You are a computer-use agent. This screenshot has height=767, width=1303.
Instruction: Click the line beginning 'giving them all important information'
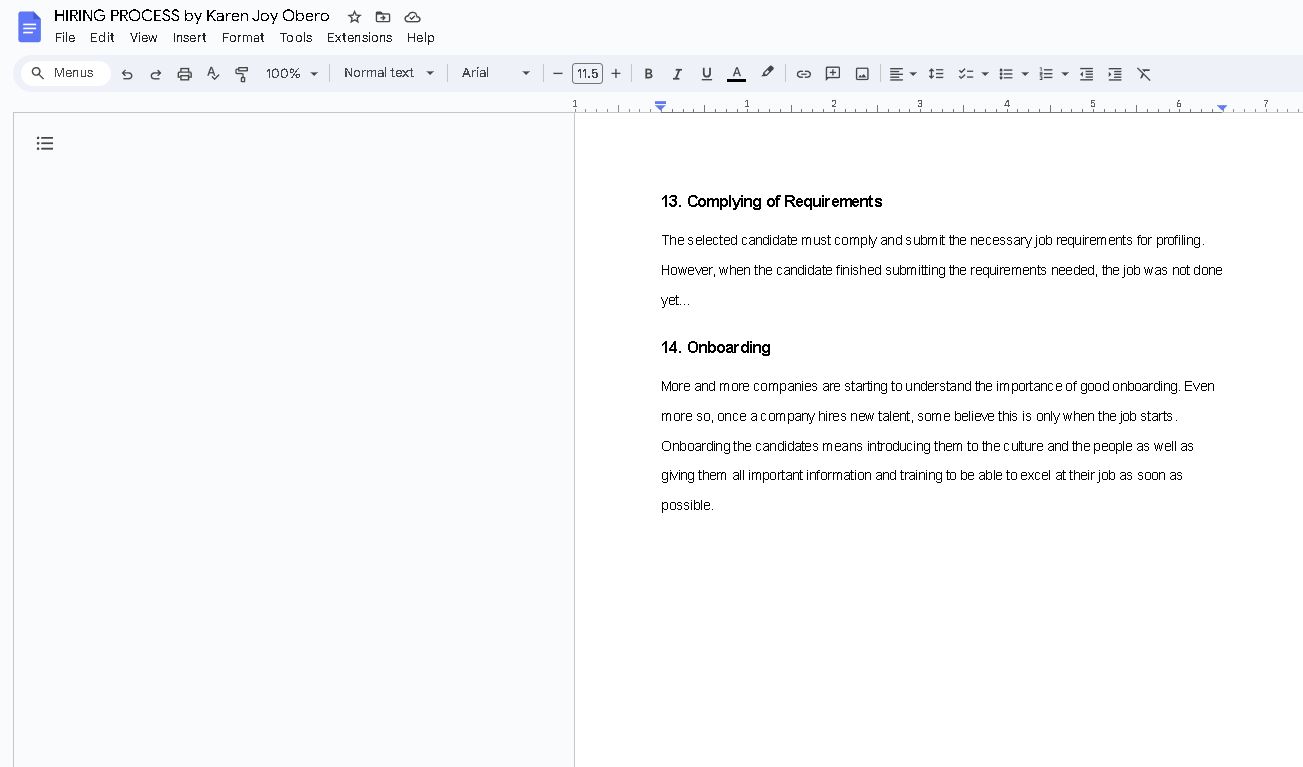click(922, 475)
